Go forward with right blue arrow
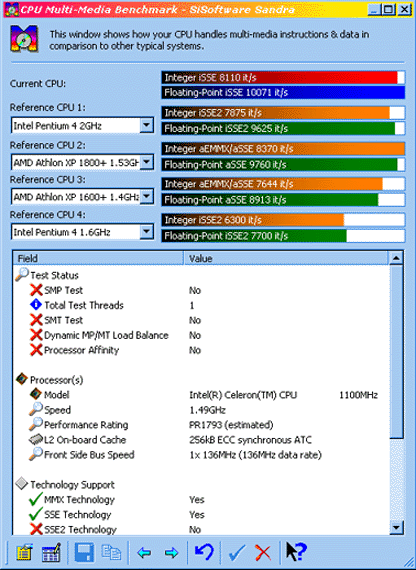 [171, 553]
